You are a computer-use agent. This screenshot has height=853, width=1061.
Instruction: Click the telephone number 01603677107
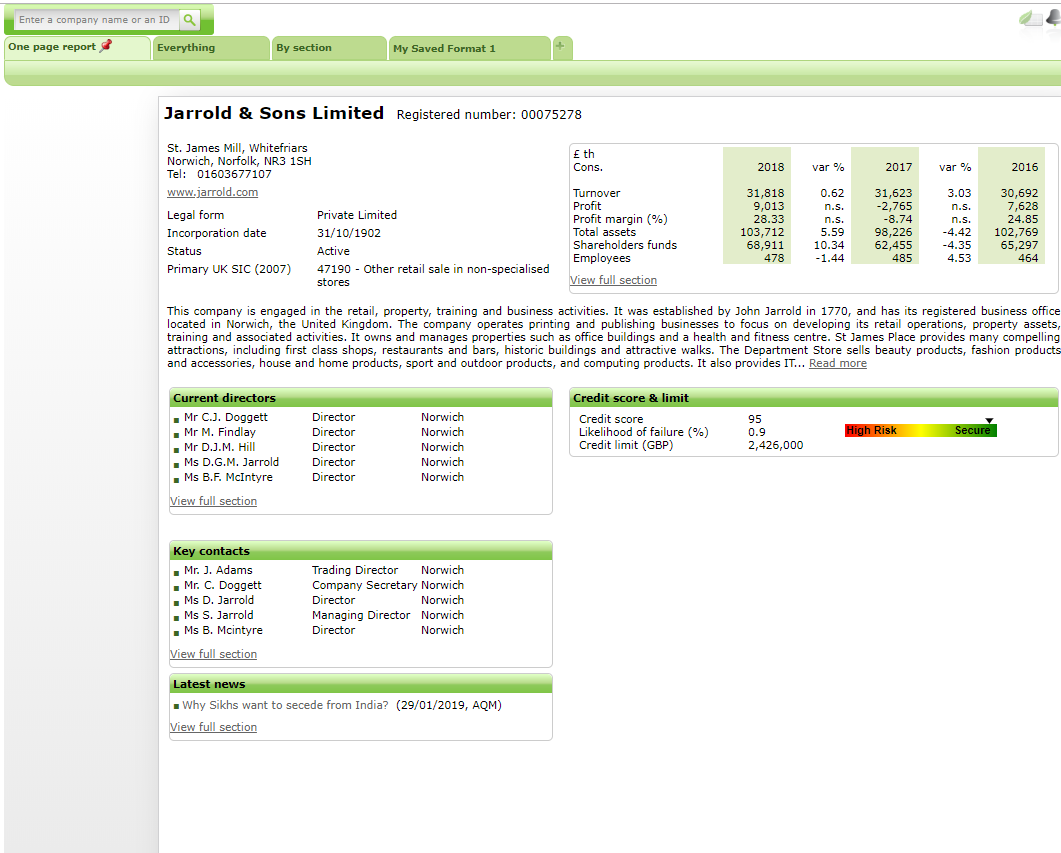pos(234,175)
